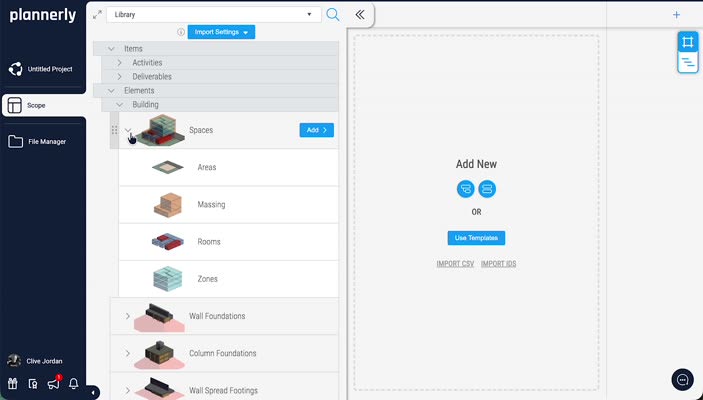Collapse the Building group
Screen dimensions: 703x400
120,104
